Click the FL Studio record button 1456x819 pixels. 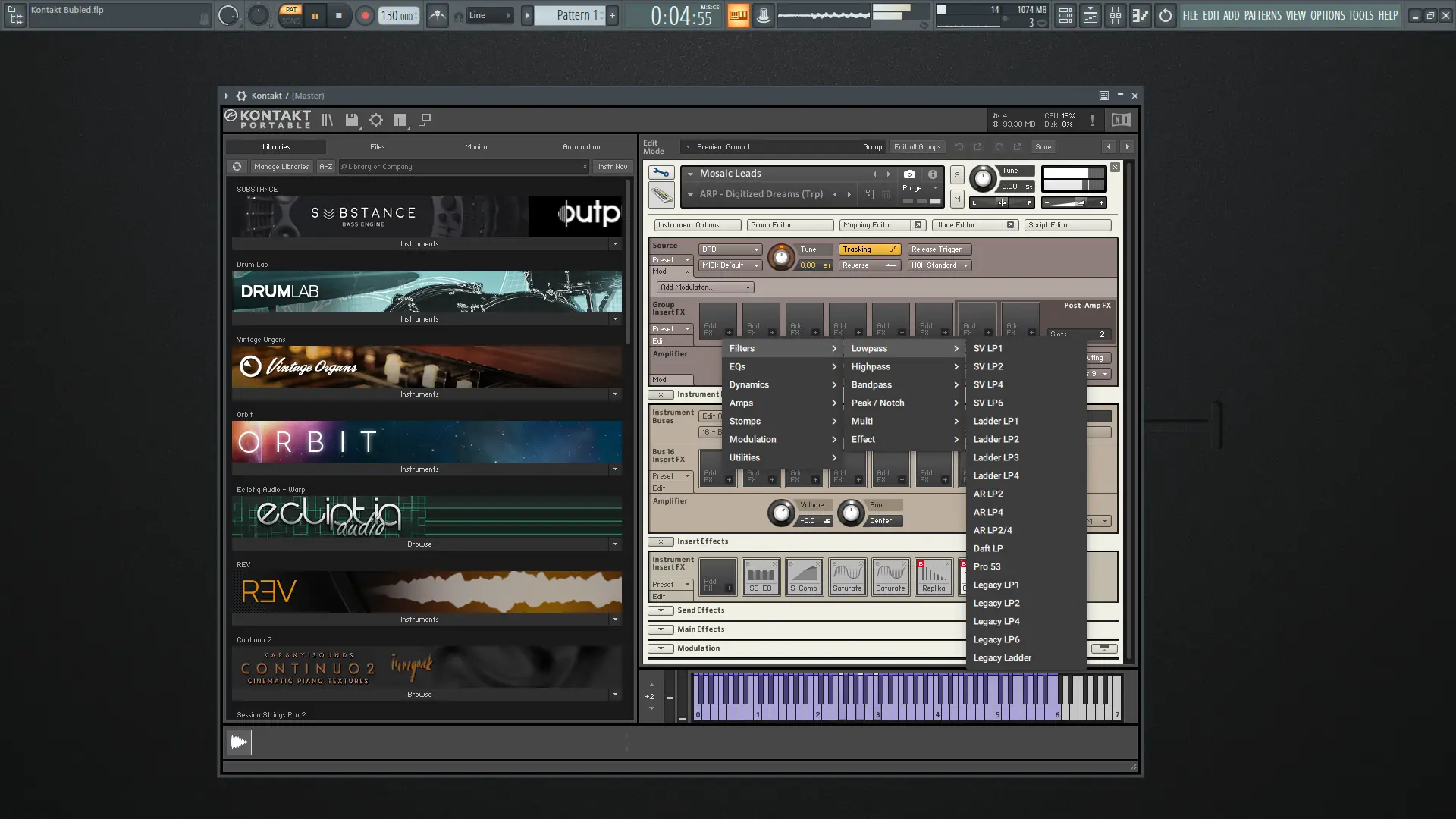[x=365, y=15]
